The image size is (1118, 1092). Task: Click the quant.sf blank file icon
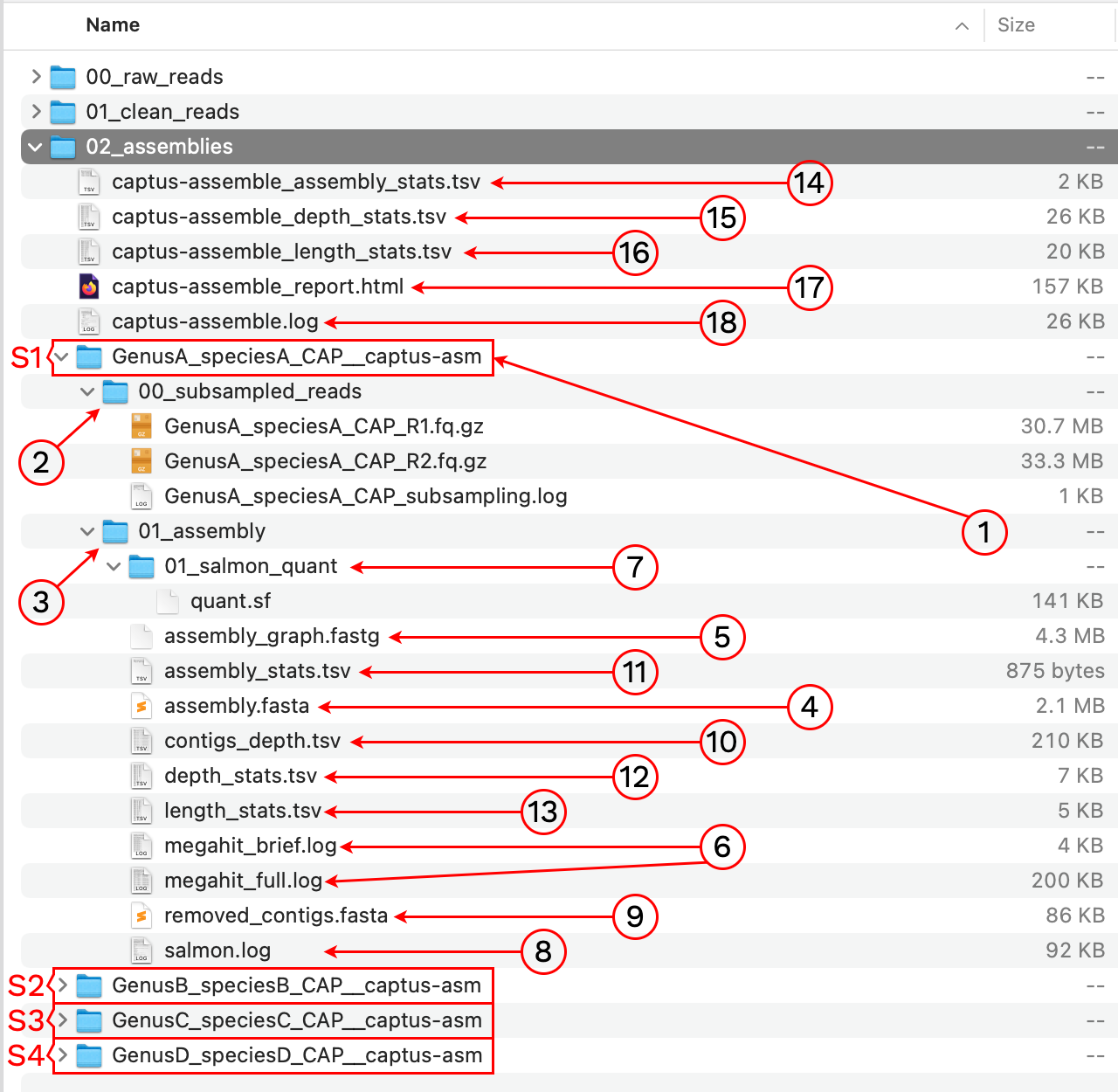click(x=168, y=601)
